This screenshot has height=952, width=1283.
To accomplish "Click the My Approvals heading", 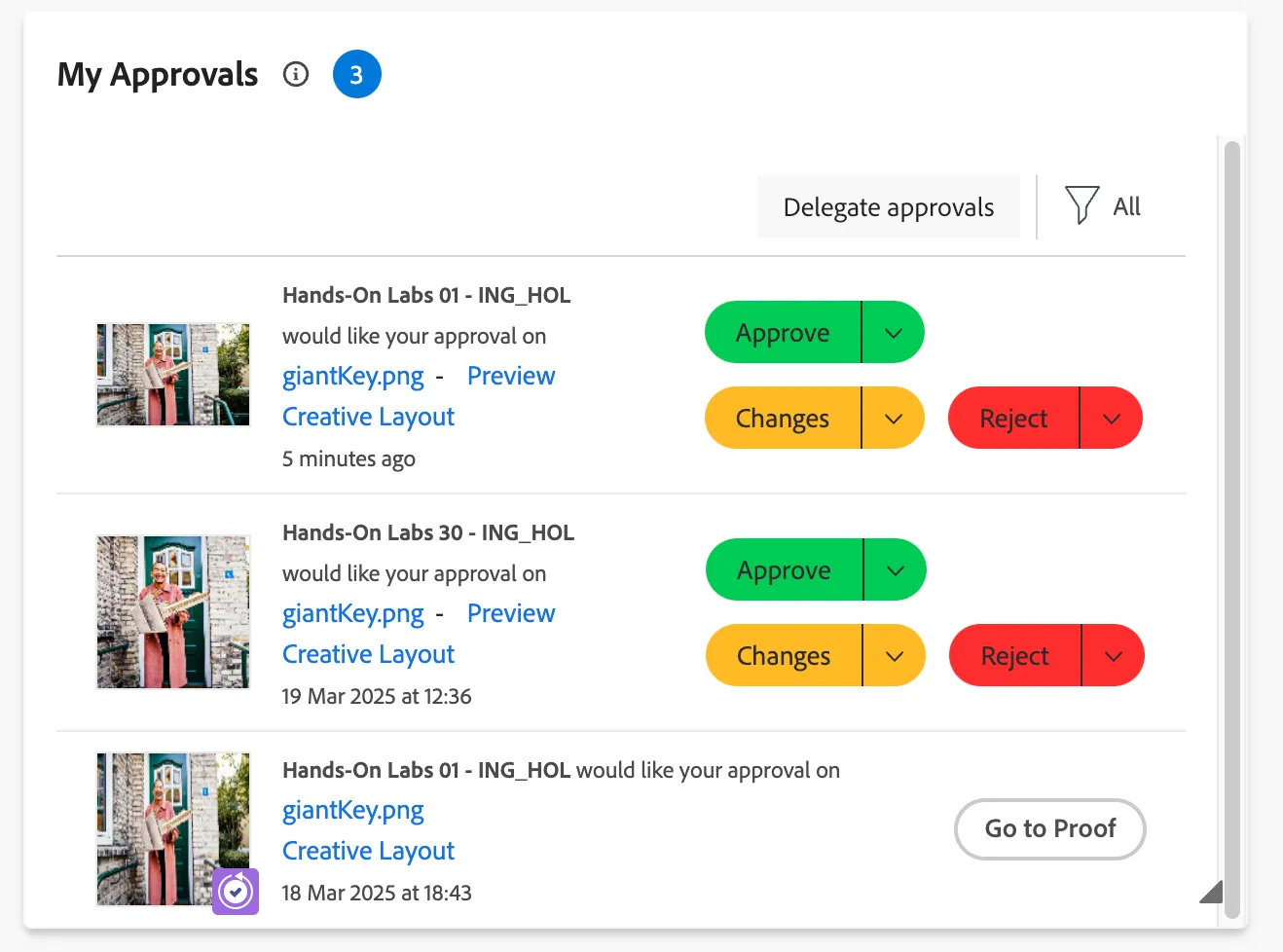I will pyautogui.click(x=158, y=75).
